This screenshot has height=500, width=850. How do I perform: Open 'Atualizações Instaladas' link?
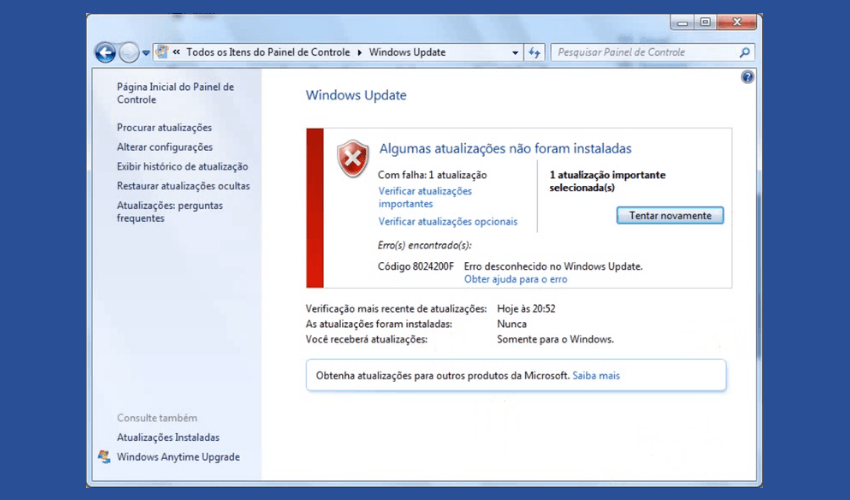click(x=168, y=437)
